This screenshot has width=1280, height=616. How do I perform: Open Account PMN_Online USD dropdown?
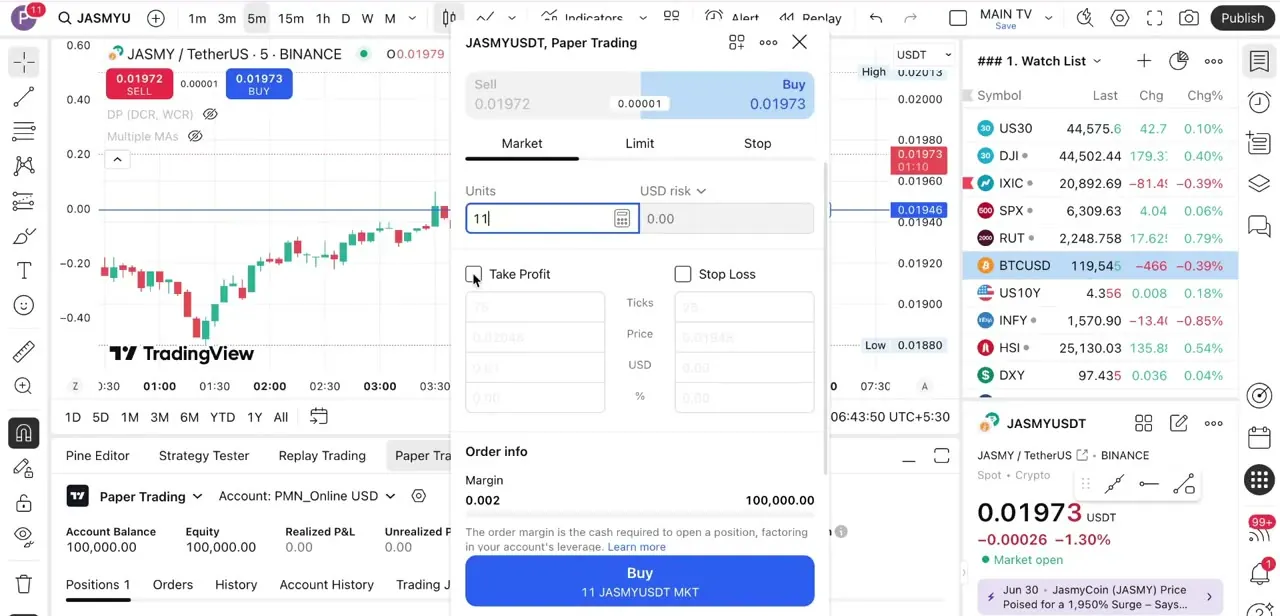(307, 496)
